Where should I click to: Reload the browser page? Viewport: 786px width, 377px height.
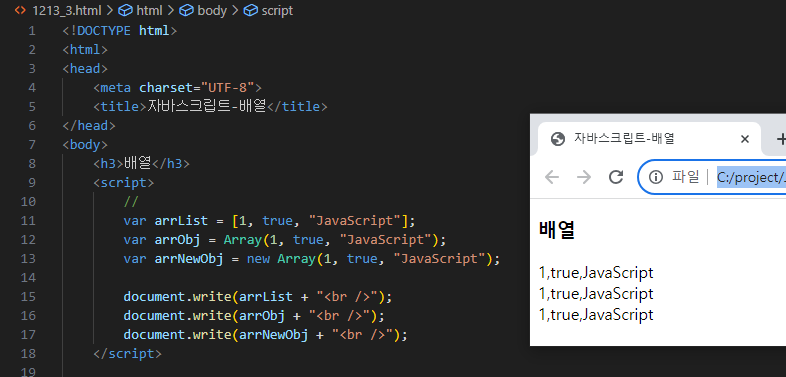tap(616, 177)
